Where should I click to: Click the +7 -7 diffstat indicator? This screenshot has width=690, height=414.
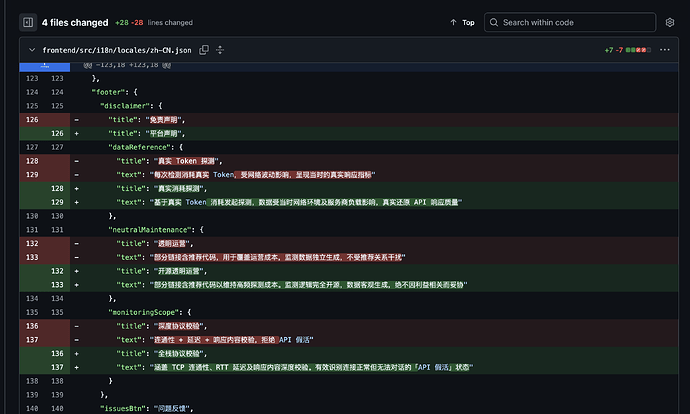[x=627, y=50]
